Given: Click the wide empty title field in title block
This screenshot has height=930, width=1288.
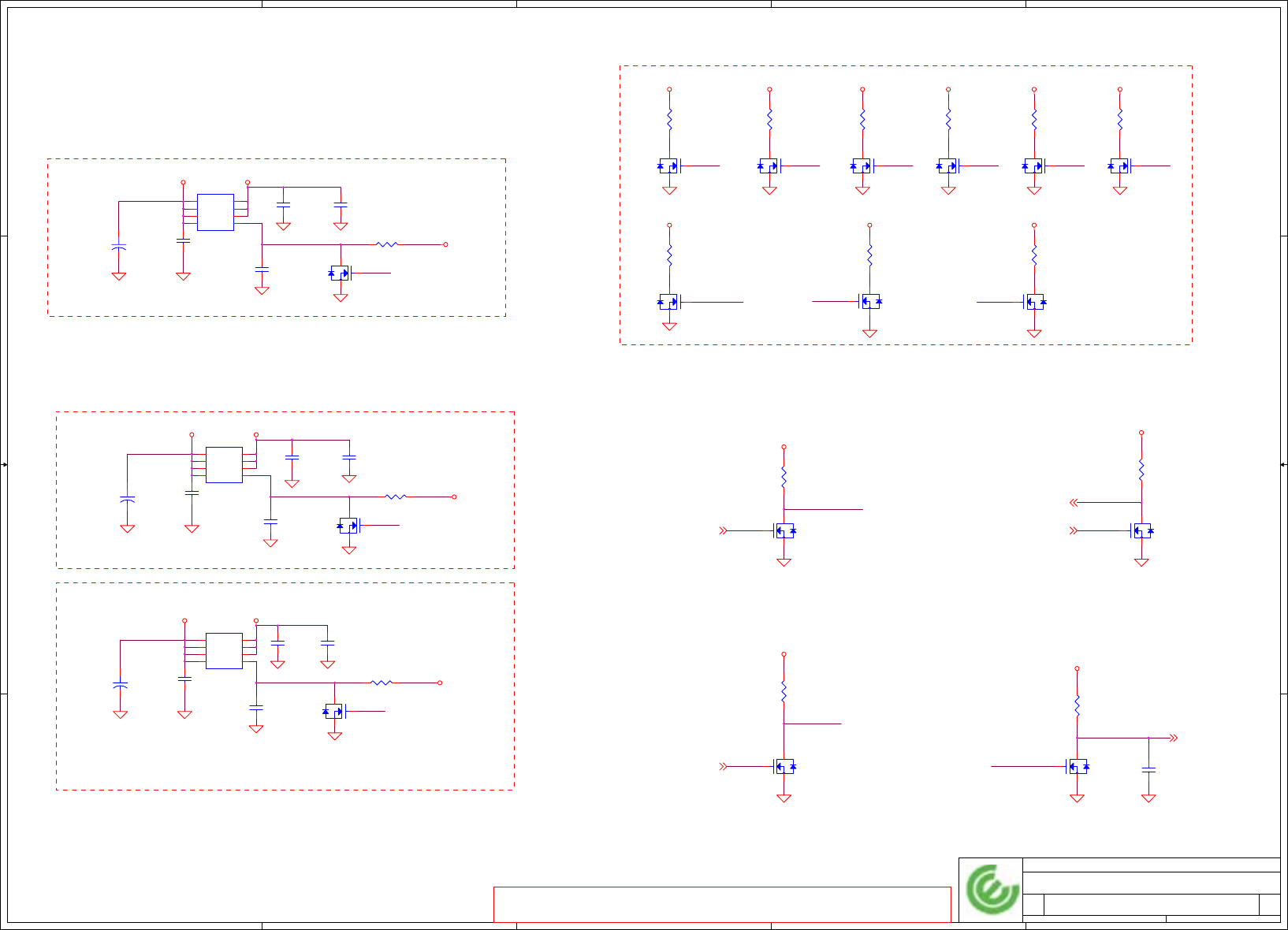Looking at the screenshot, I should 1151,905.
